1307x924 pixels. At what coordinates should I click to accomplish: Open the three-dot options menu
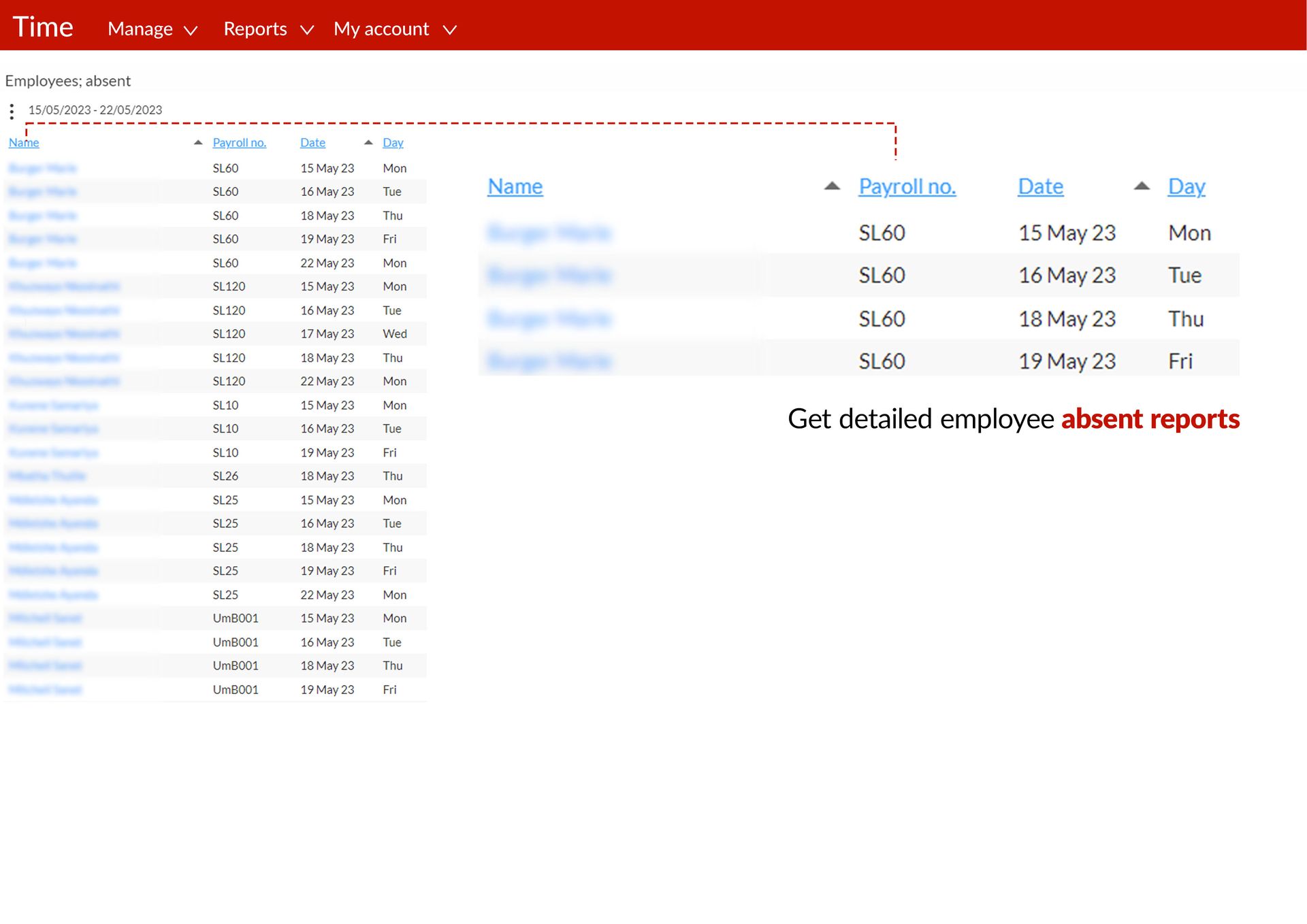pos(12,111)
